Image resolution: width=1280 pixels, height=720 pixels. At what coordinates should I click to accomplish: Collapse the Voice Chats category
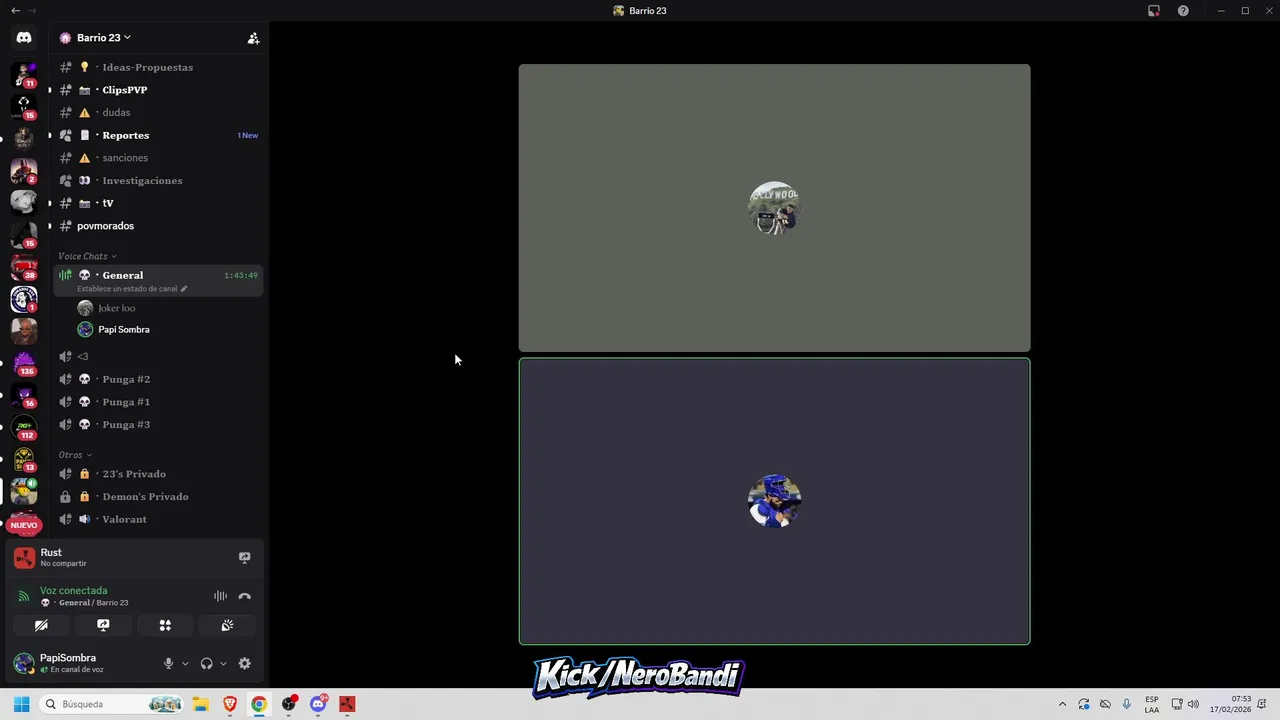(87, 256)
